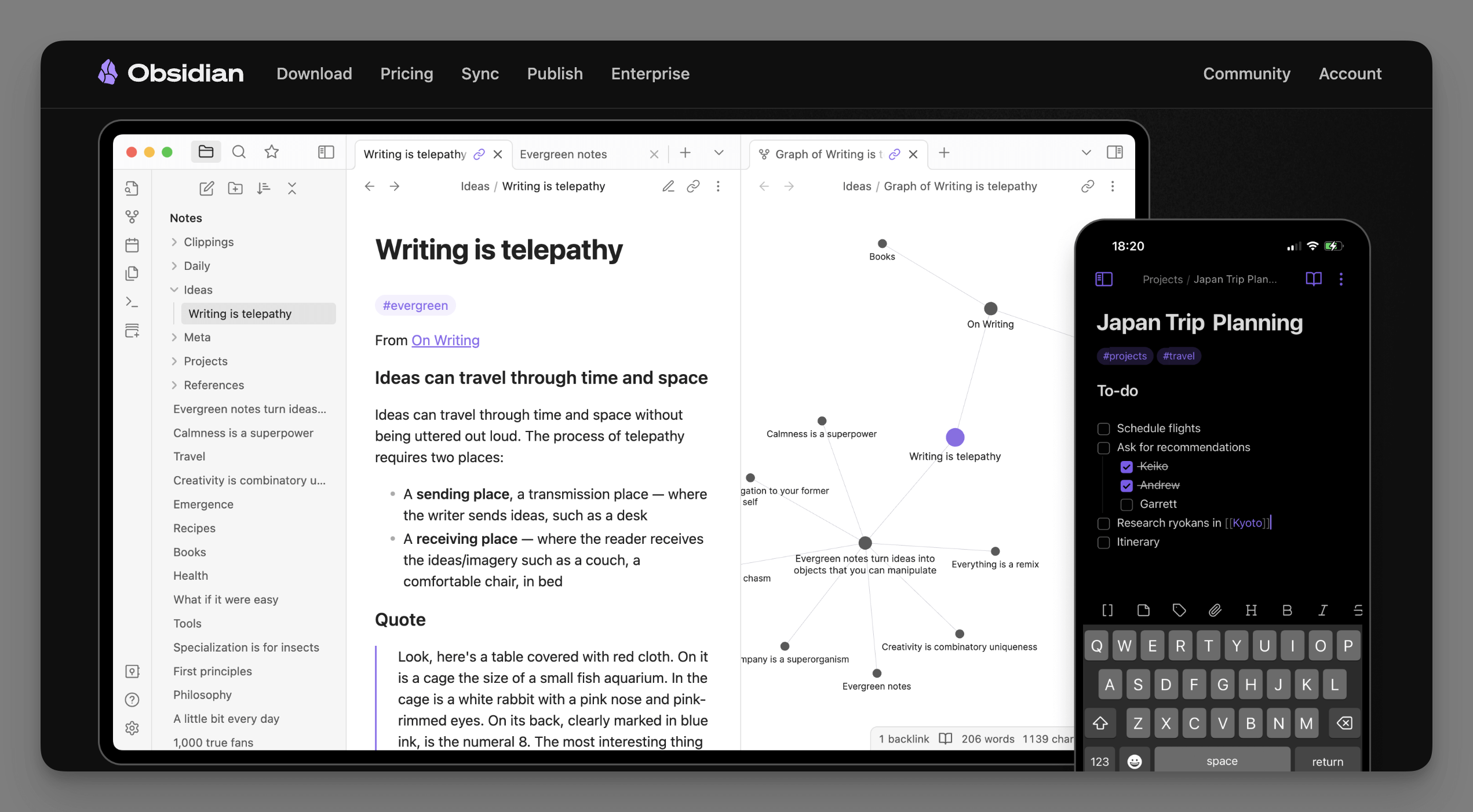The height and width of the screenshot is (812, 1473).
Task: Click the purple Writing is telepathy graph node
Action: [x=955, y=437]
